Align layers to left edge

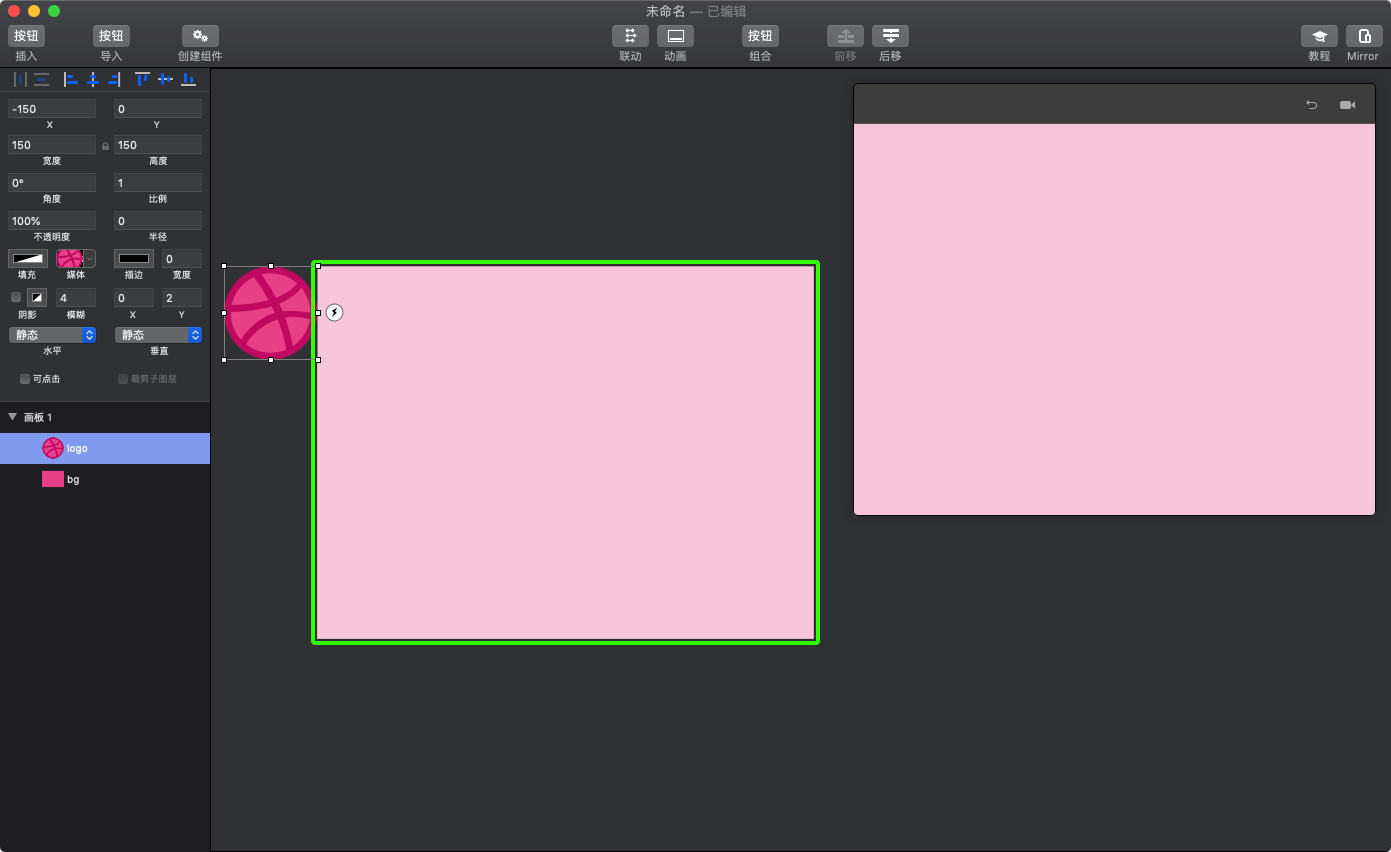click(70, 79)
